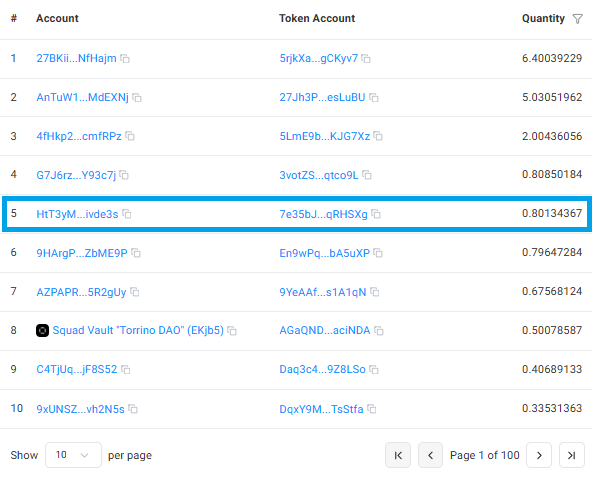Open token account 7e35bJ...qRHSXg
The width and height of the screenshot is (592, 477).
(323, 214)
